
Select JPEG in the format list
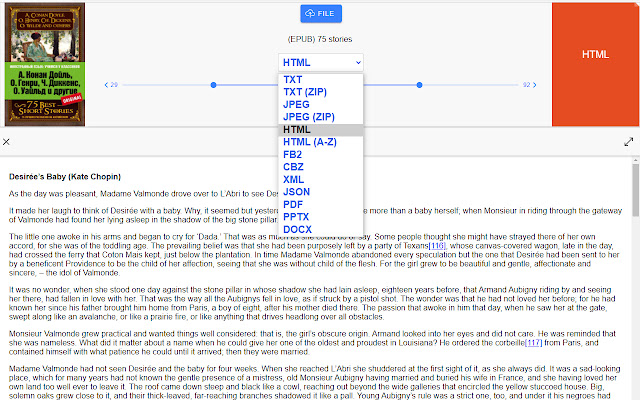point(321,104)
